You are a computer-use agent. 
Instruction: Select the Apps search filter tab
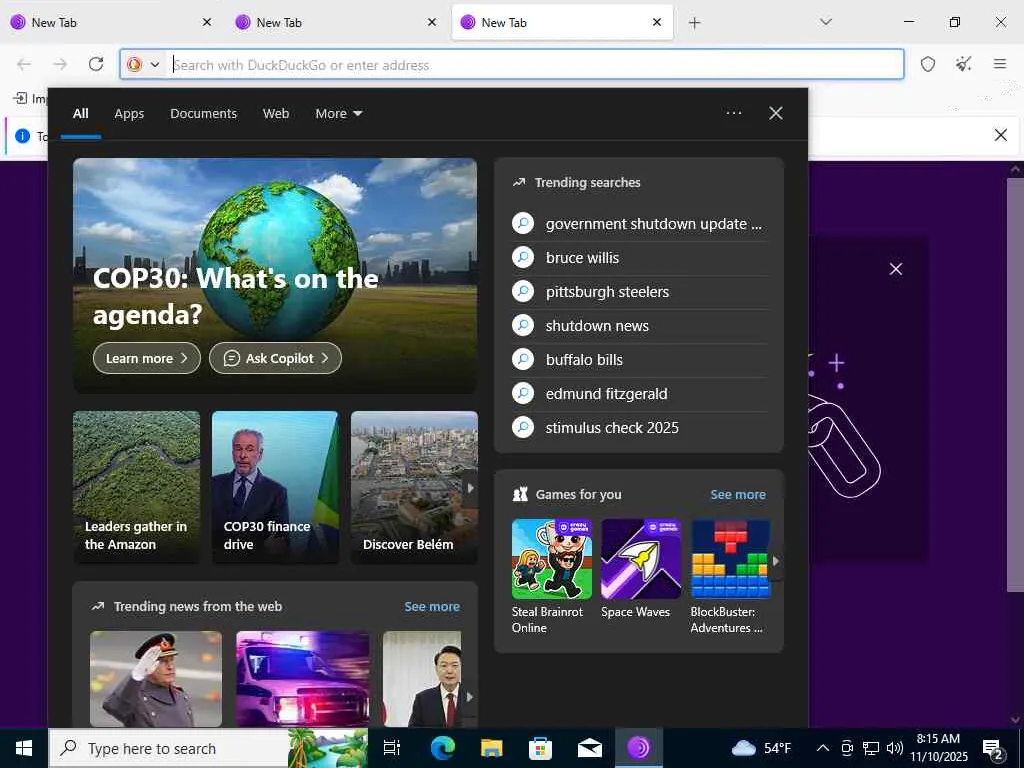click(x=129, y=114)
